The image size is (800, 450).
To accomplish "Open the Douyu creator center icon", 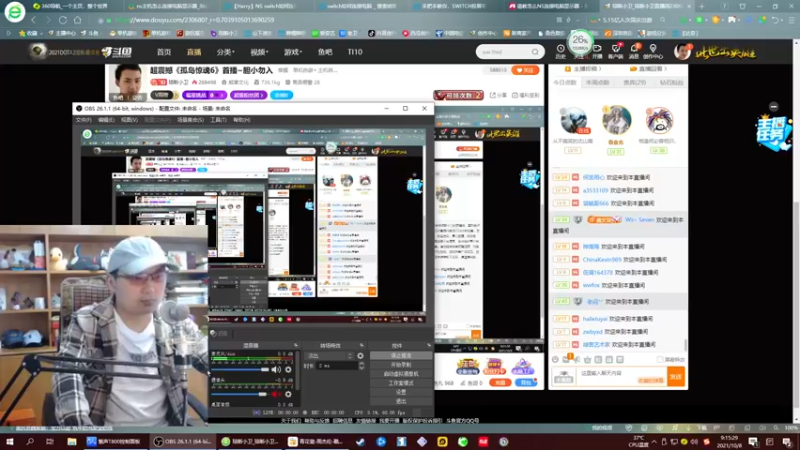I will (653, 52).
